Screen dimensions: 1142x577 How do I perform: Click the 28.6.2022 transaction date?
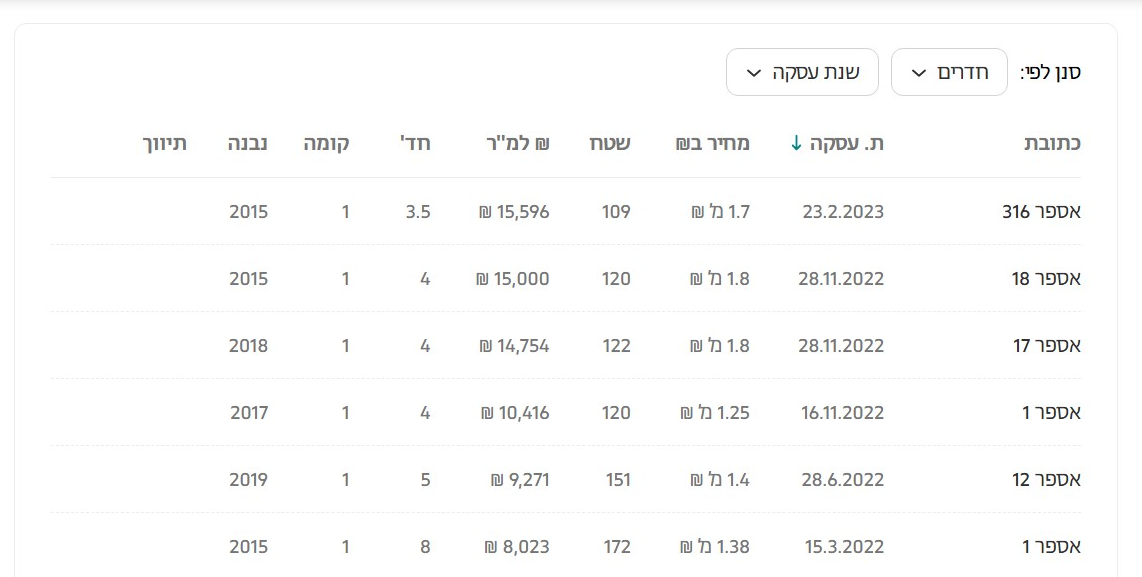point(842,480)
